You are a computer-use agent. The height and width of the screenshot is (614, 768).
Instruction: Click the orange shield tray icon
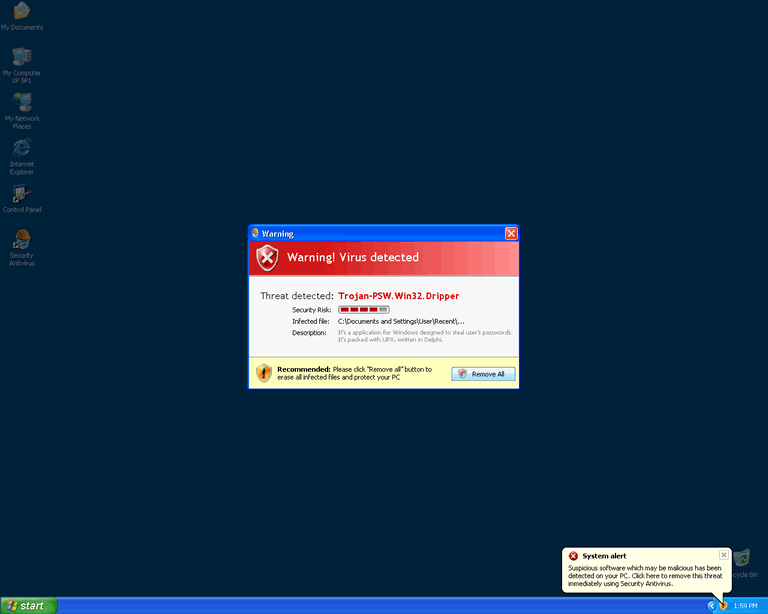pyautogui.click(x=723, y=605)
